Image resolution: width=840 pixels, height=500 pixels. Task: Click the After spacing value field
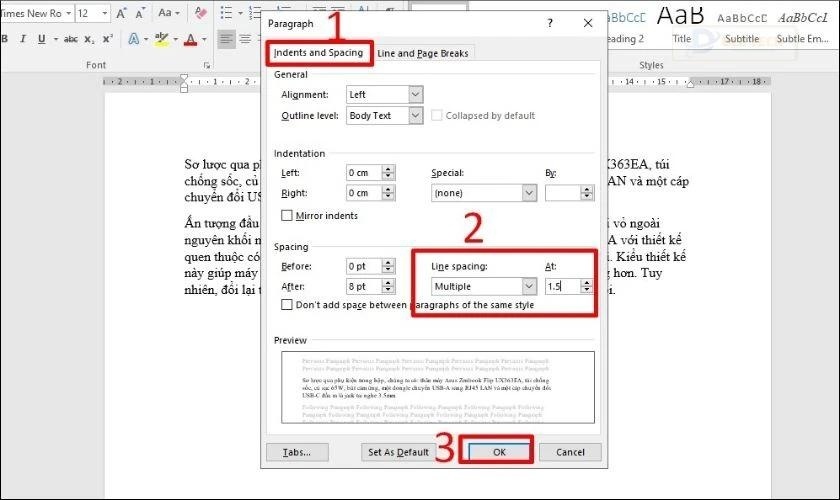[364, 287]
